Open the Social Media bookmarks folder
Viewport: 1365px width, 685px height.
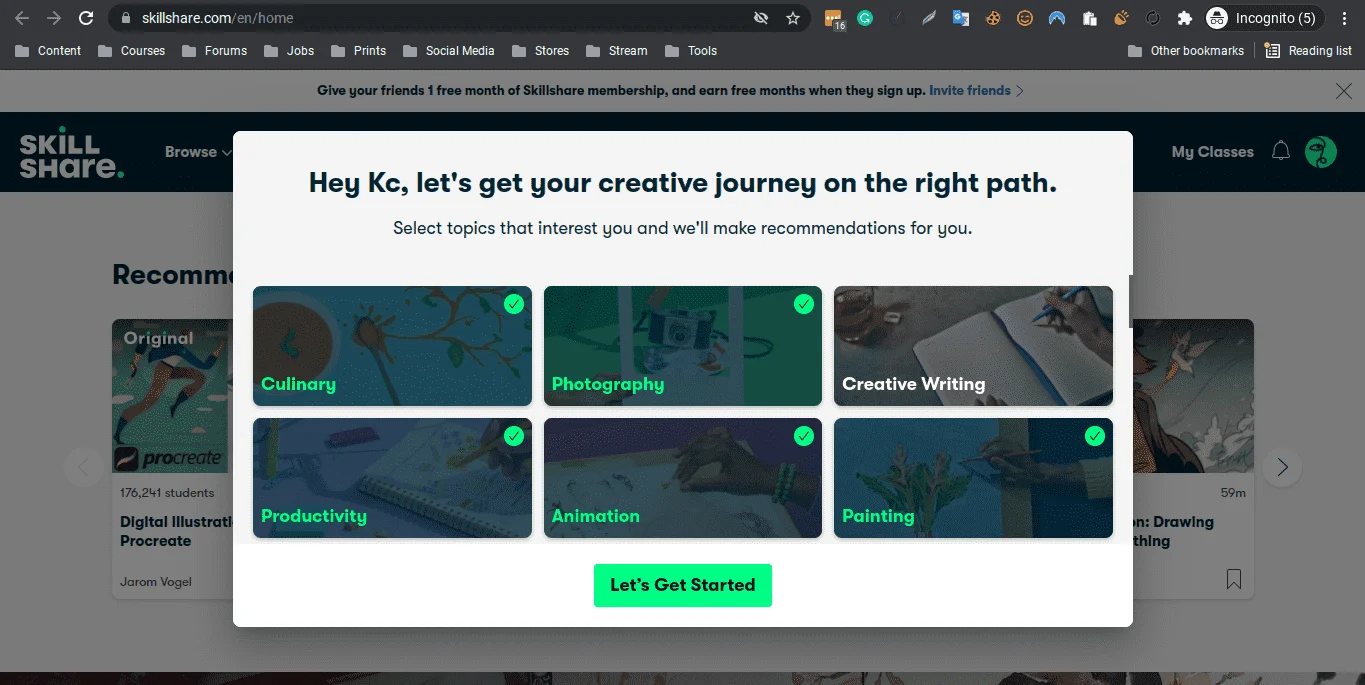(449, 50)
